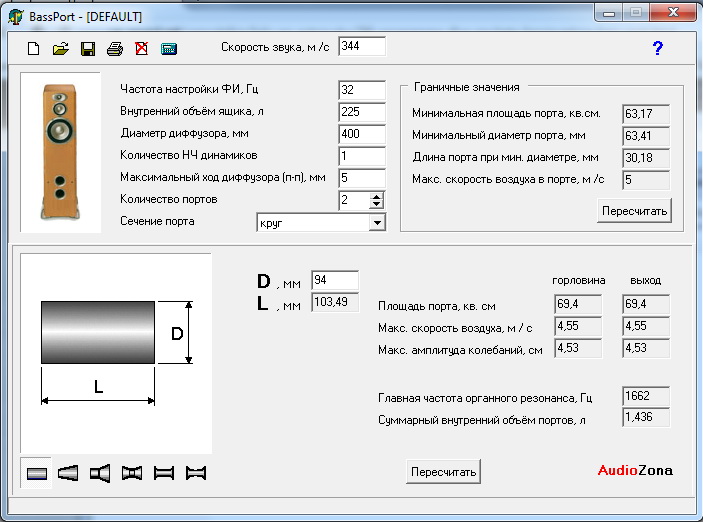
Task: Open the port cross-section dropdown
Action: click(376, 222)
